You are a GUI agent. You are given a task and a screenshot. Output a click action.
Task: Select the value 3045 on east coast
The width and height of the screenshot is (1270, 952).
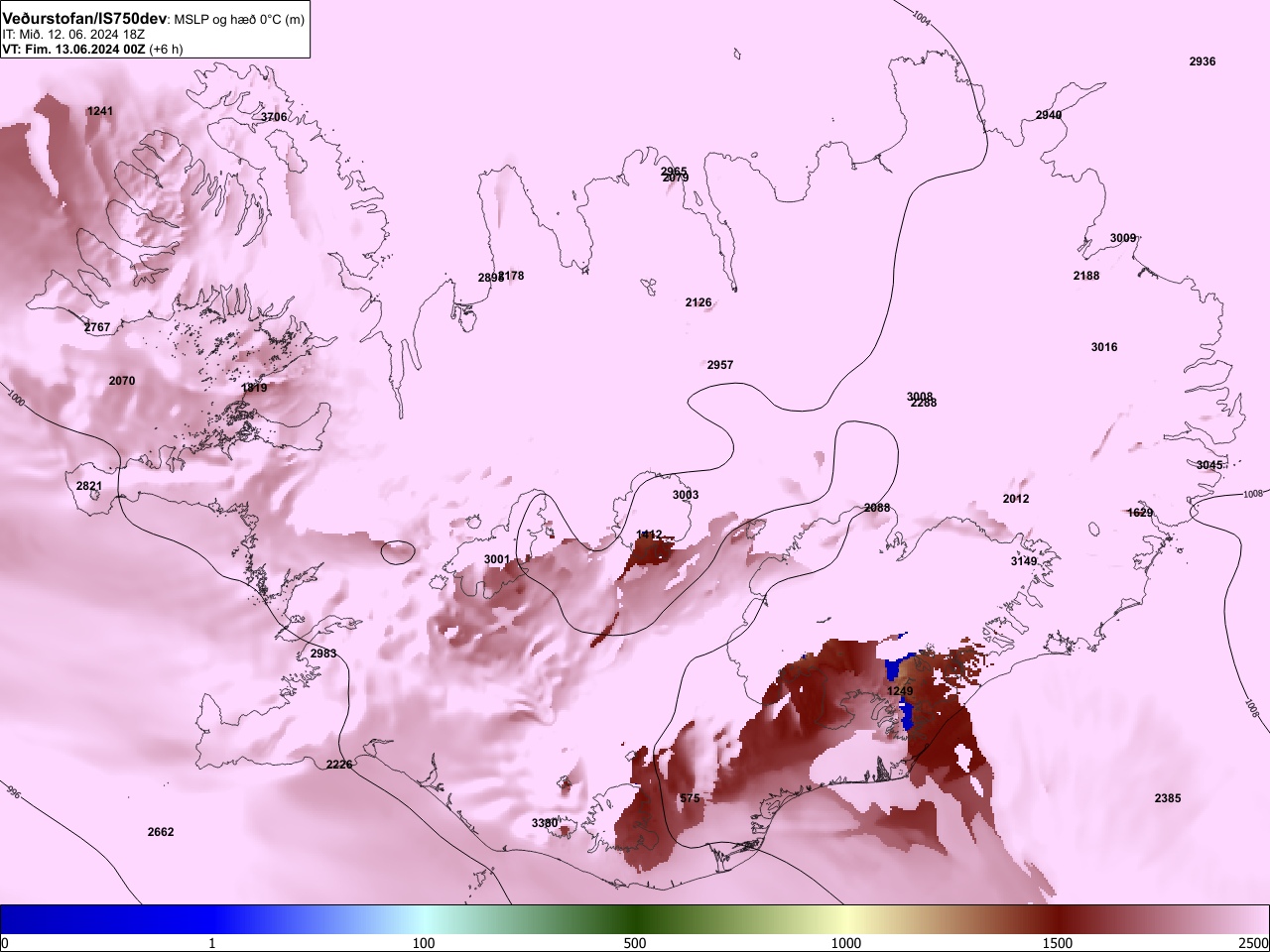pyautogui.click(x=1209, y=465)
